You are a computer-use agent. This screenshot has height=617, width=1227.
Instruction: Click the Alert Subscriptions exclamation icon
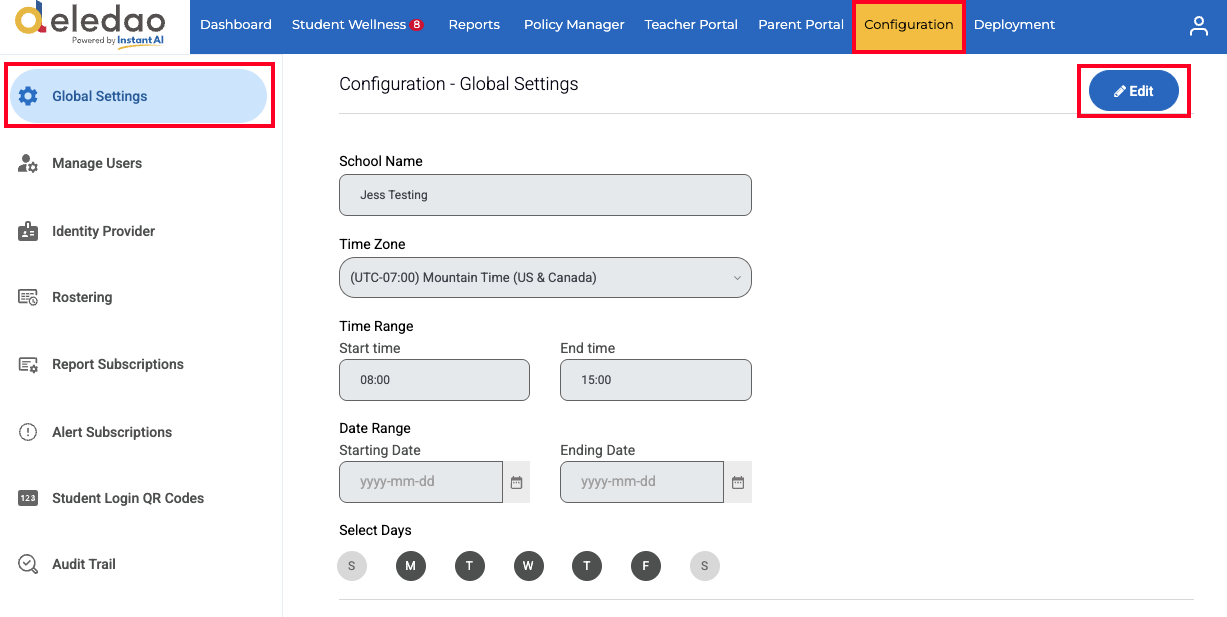28,432
